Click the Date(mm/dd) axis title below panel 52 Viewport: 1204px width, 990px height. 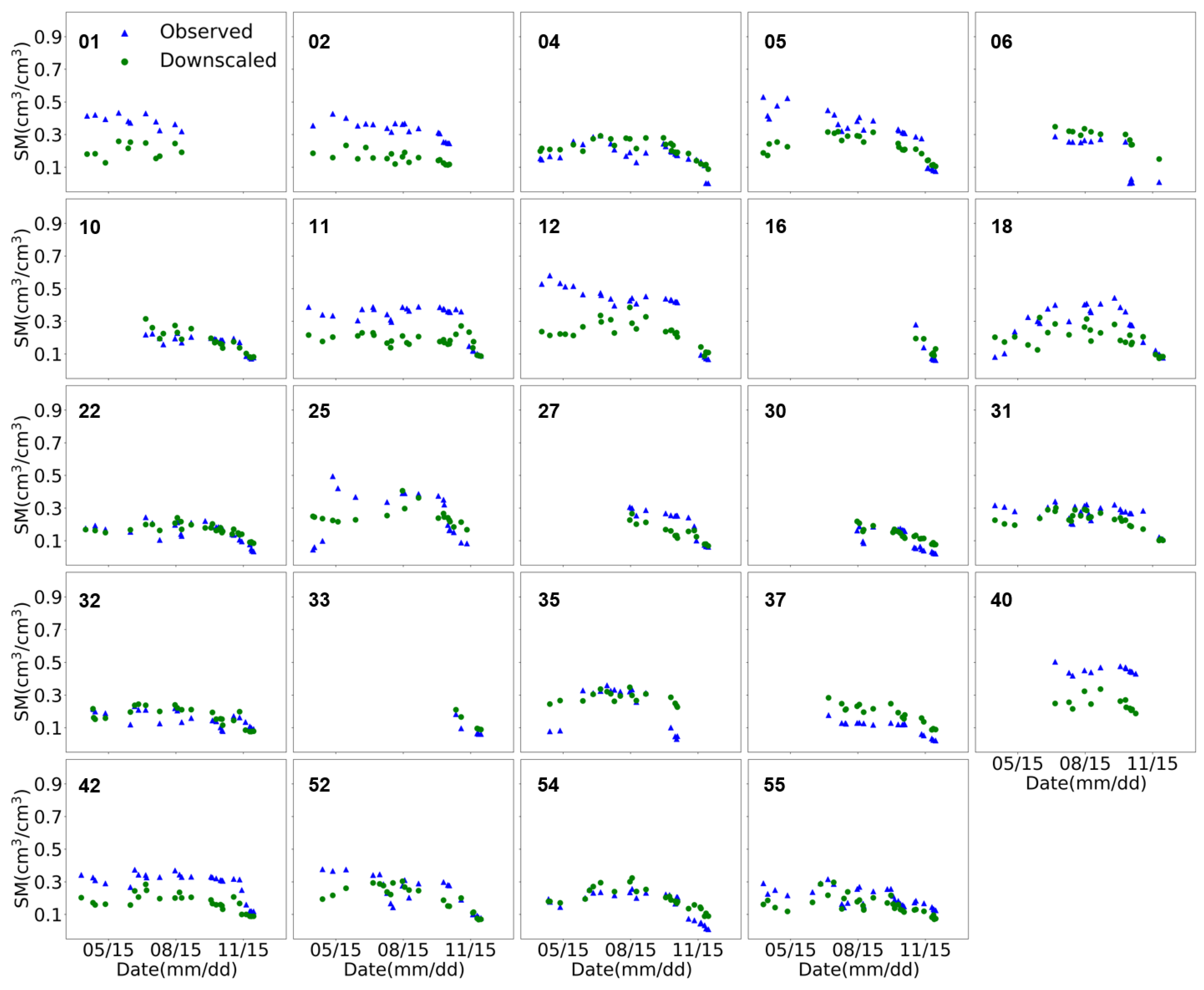tap(404, 969)
